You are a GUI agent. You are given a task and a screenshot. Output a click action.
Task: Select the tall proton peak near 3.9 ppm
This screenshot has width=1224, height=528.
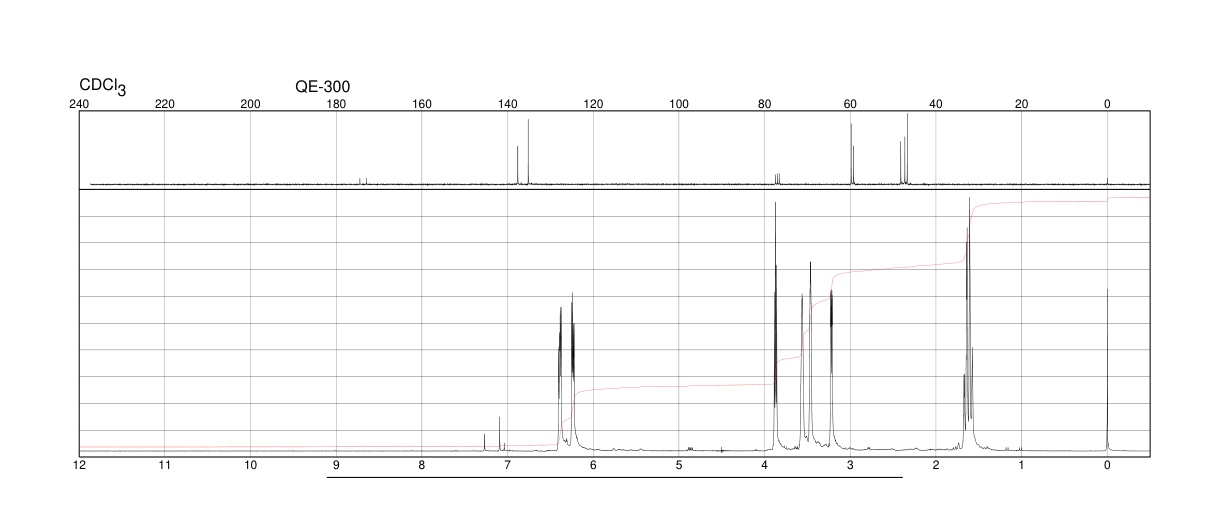(775, 326)
